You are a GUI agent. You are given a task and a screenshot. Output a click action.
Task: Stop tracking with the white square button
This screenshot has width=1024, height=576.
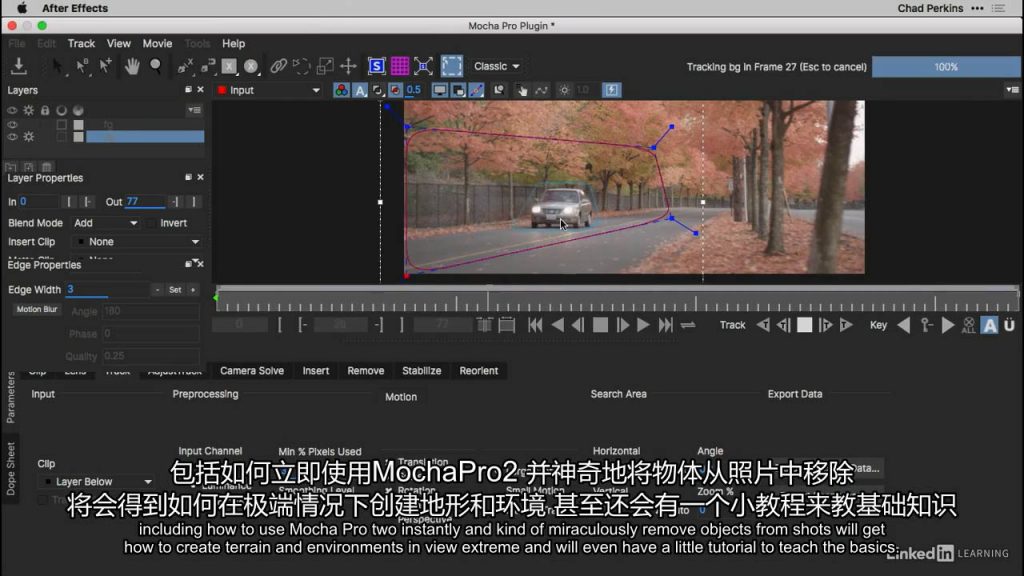[805, 325]
